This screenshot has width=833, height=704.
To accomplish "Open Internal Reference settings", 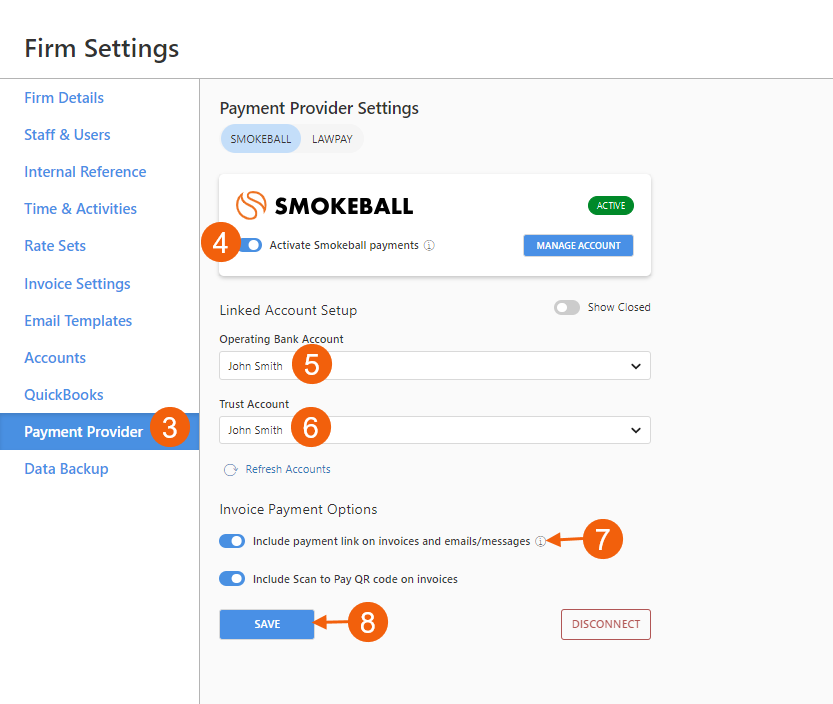I will [85, 172].
